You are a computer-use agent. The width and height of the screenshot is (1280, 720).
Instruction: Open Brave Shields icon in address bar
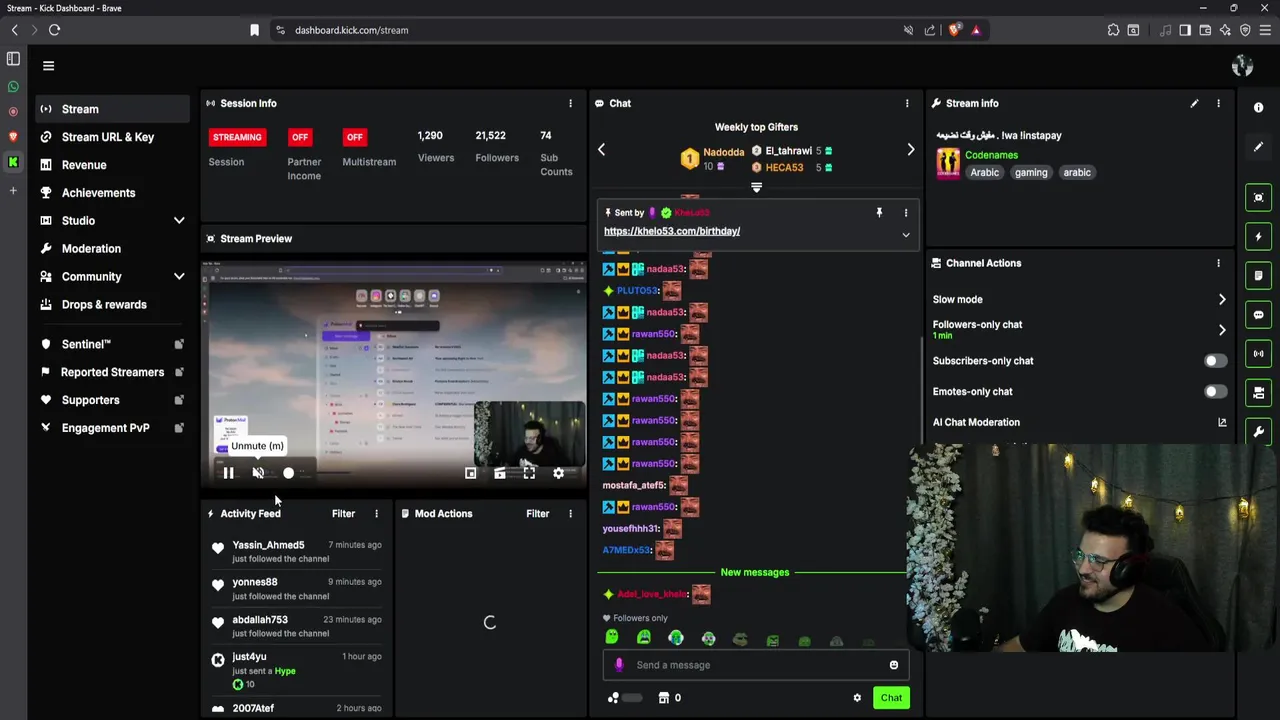954,30
